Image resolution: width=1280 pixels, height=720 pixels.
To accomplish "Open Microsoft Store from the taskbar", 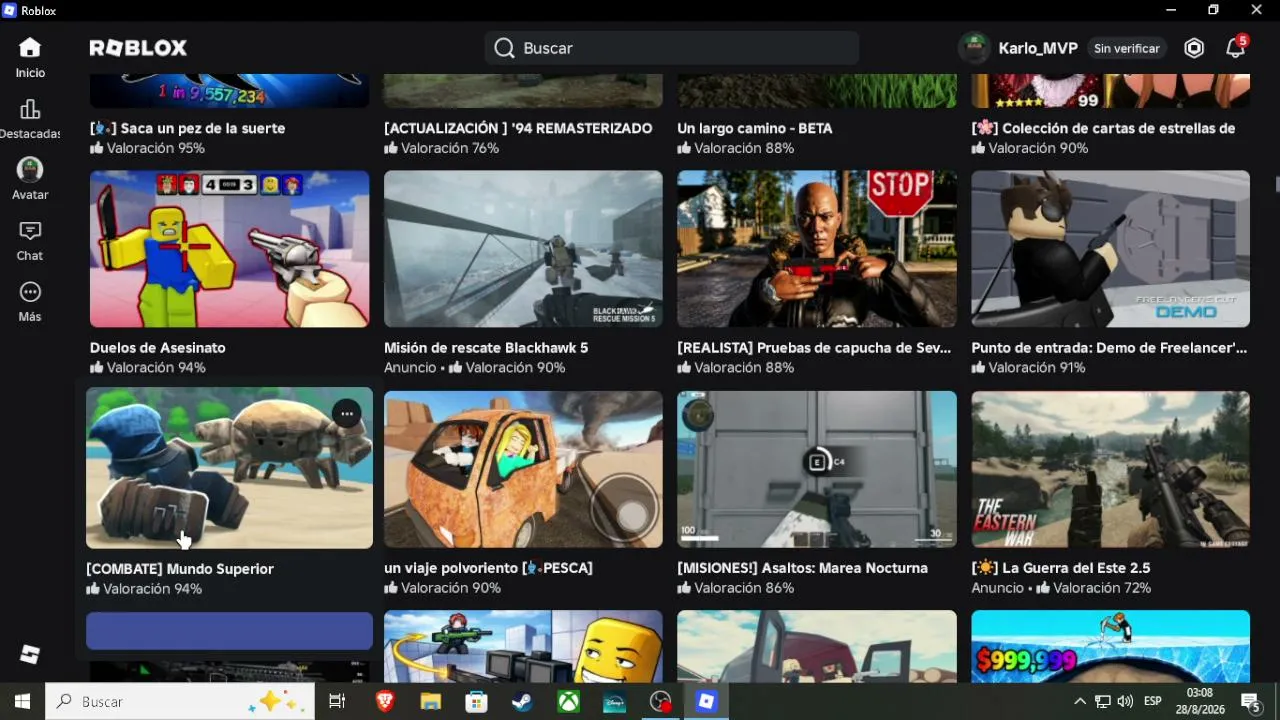I will tap(476, 702).
